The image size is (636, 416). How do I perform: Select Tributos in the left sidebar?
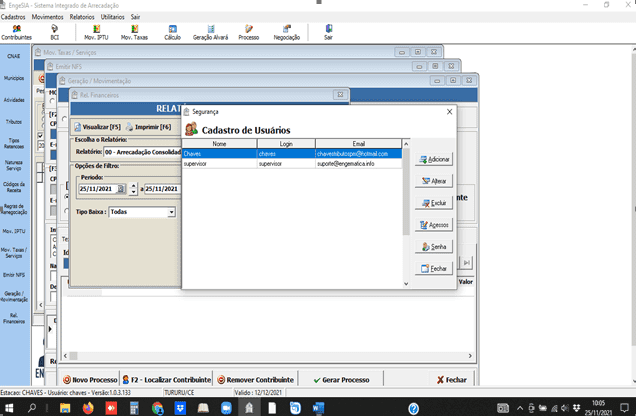(14, 121)
